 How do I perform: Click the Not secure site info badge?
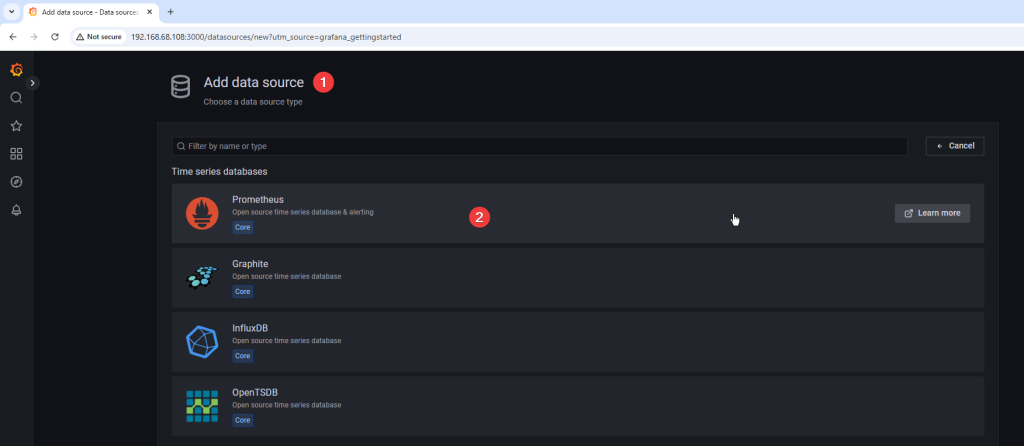point(98,36)
